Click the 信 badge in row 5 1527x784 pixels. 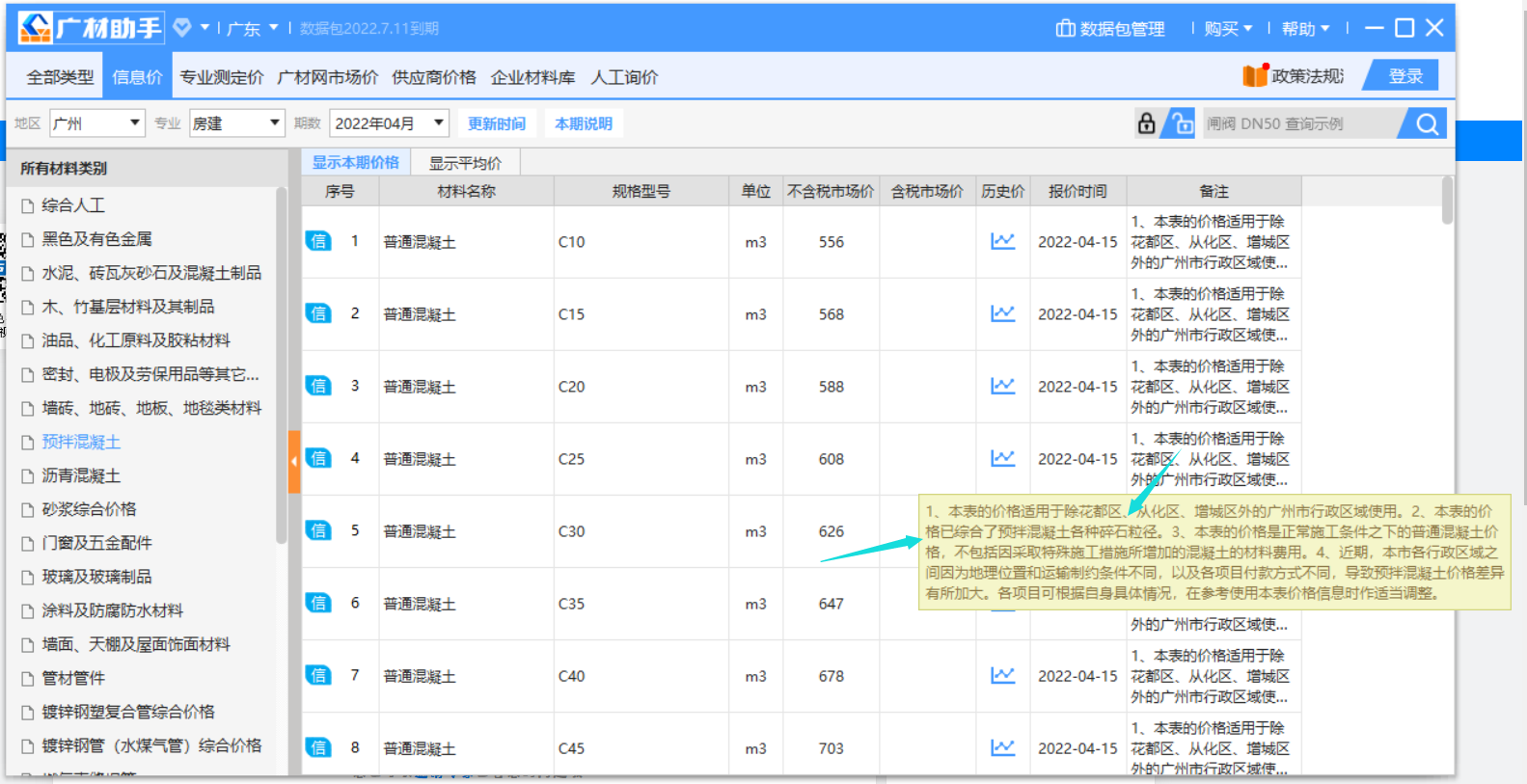point(318,530)
